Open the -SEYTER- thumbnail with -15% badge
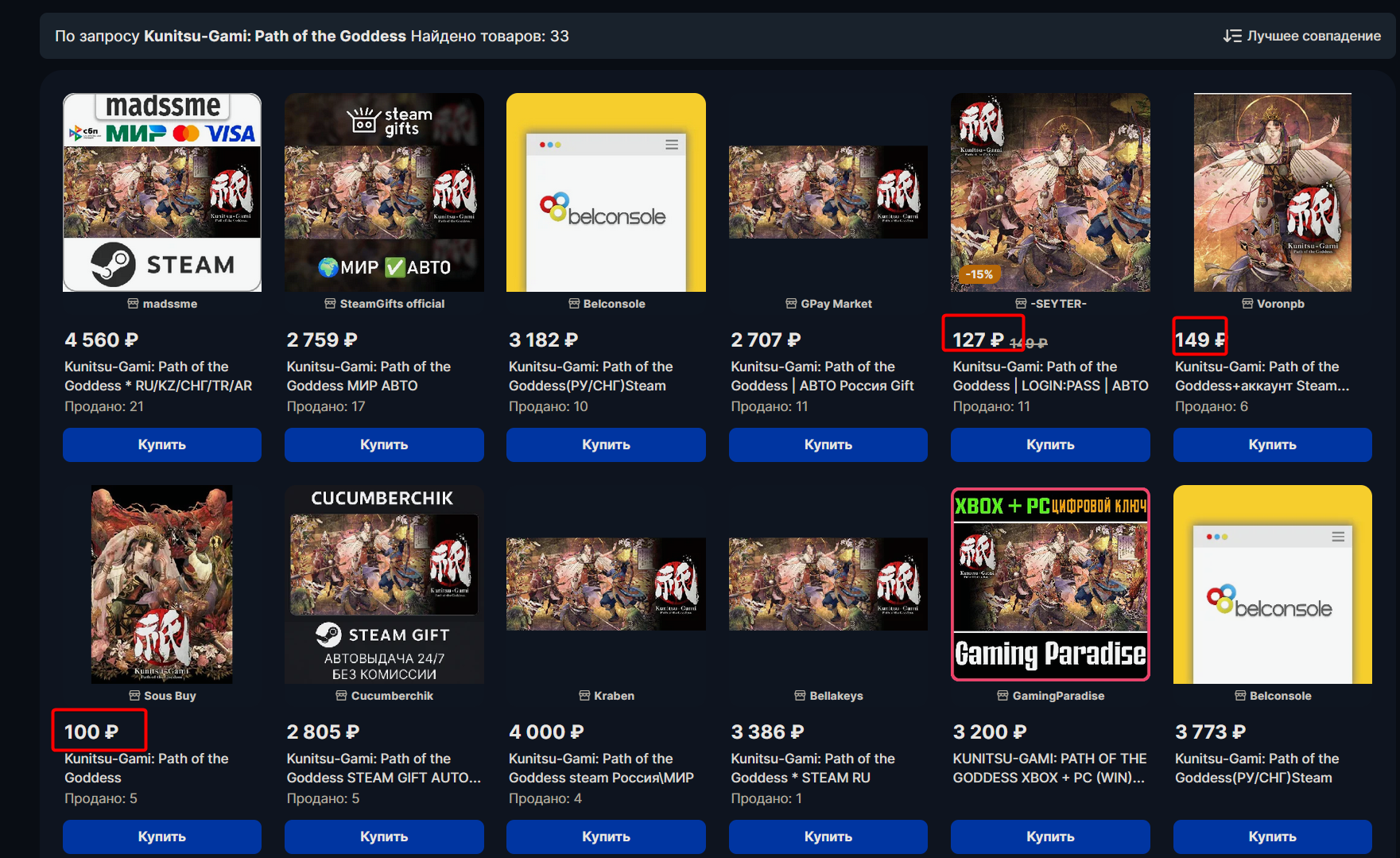This screenshot has width=1400, height=858. (x=1050, y=192)
